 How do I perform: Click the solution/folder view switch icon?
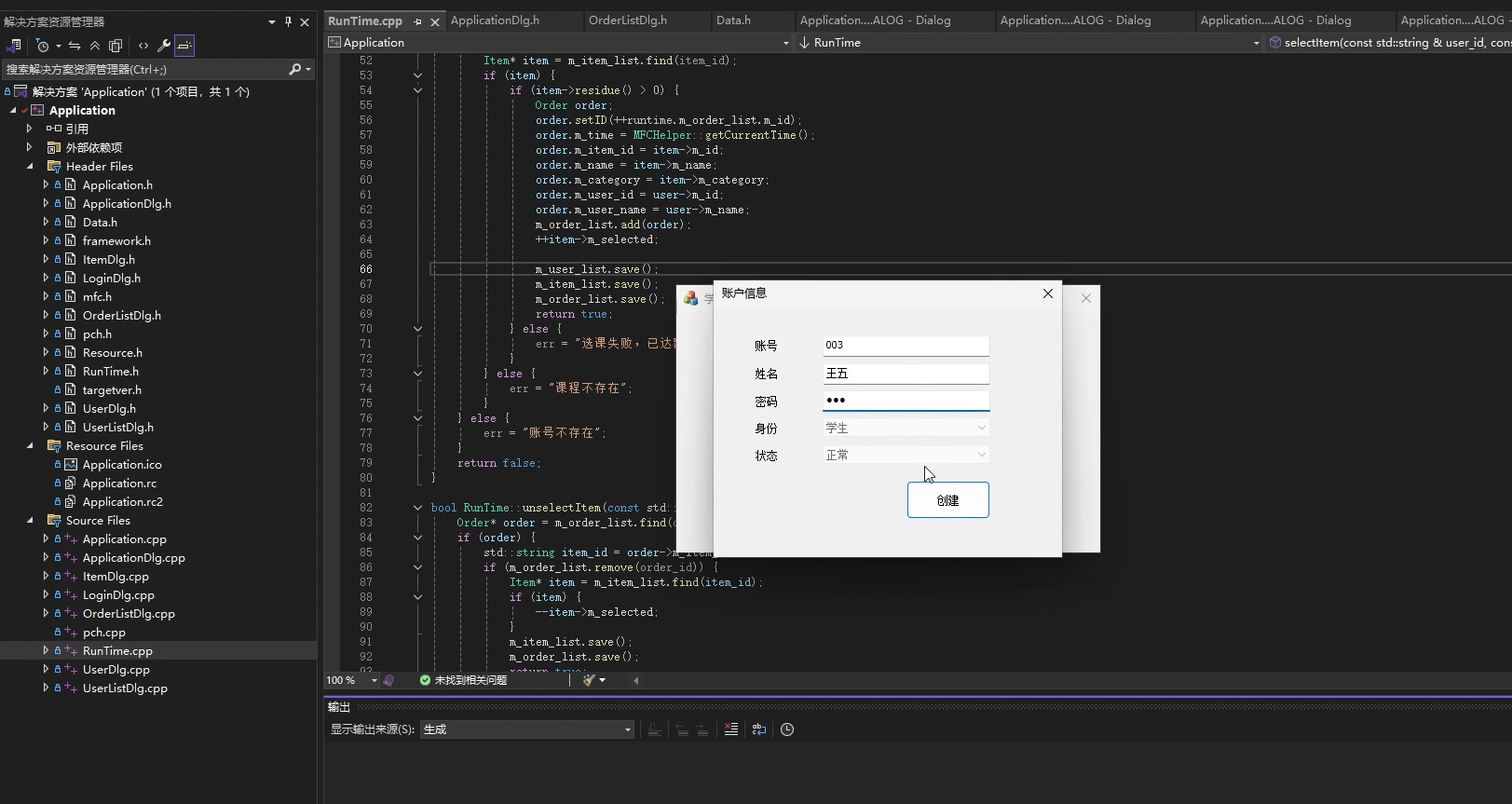[14, 46]
